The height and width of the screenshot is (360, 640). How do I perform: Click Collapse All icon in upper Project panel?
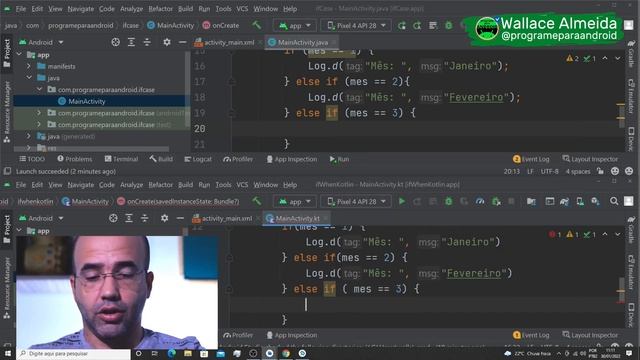coord(147,42)
